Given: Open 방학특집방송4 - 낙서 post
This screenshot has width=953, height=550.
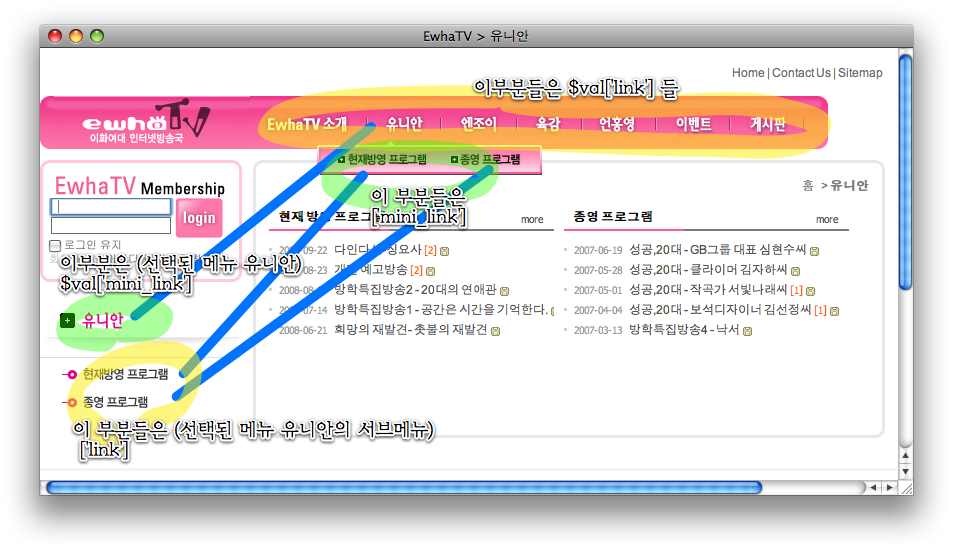Looking at the screenshot, I should point(684,330).
